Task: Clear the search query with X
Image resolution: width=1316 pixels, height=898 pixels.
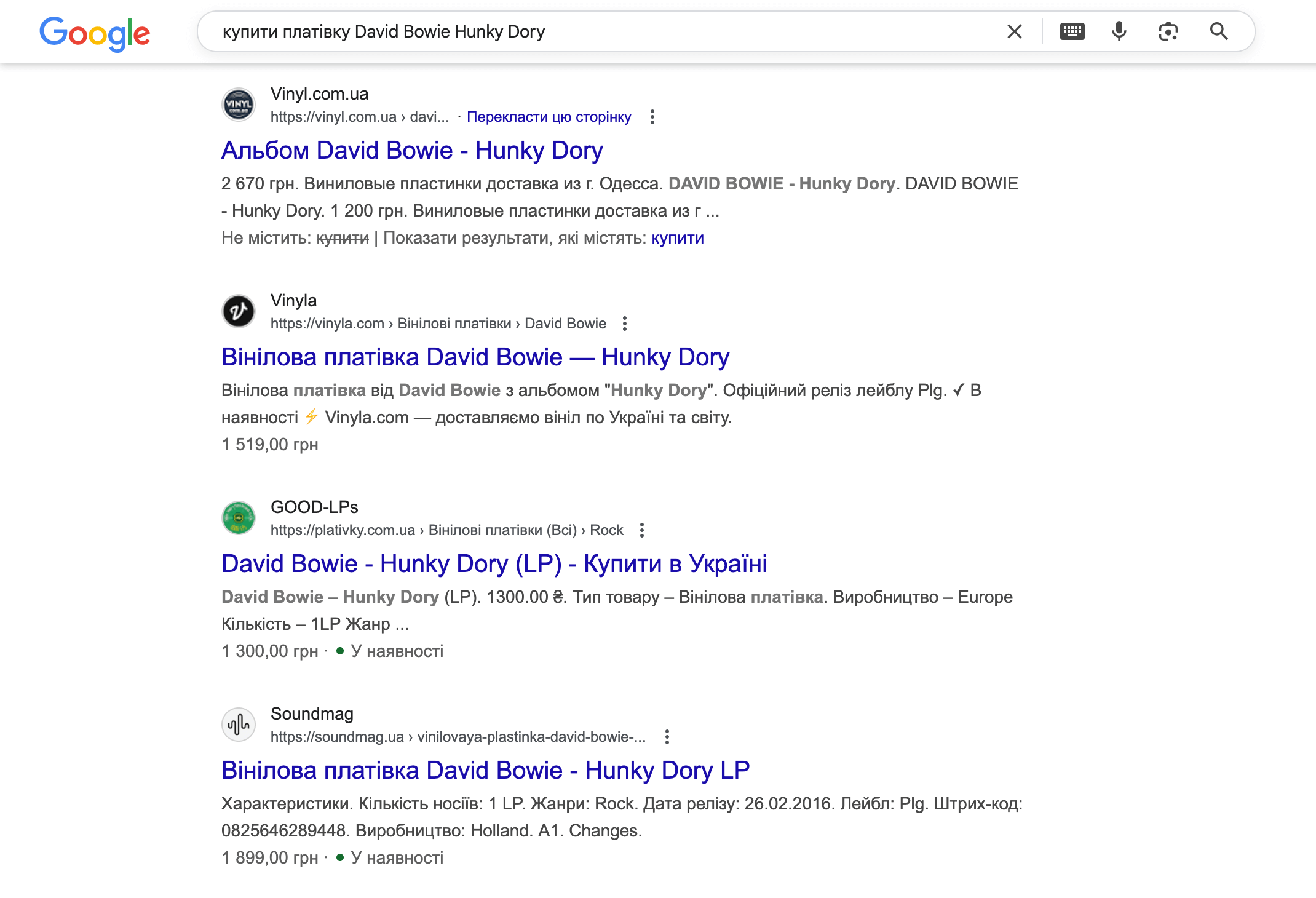Action: (1015, 31)
